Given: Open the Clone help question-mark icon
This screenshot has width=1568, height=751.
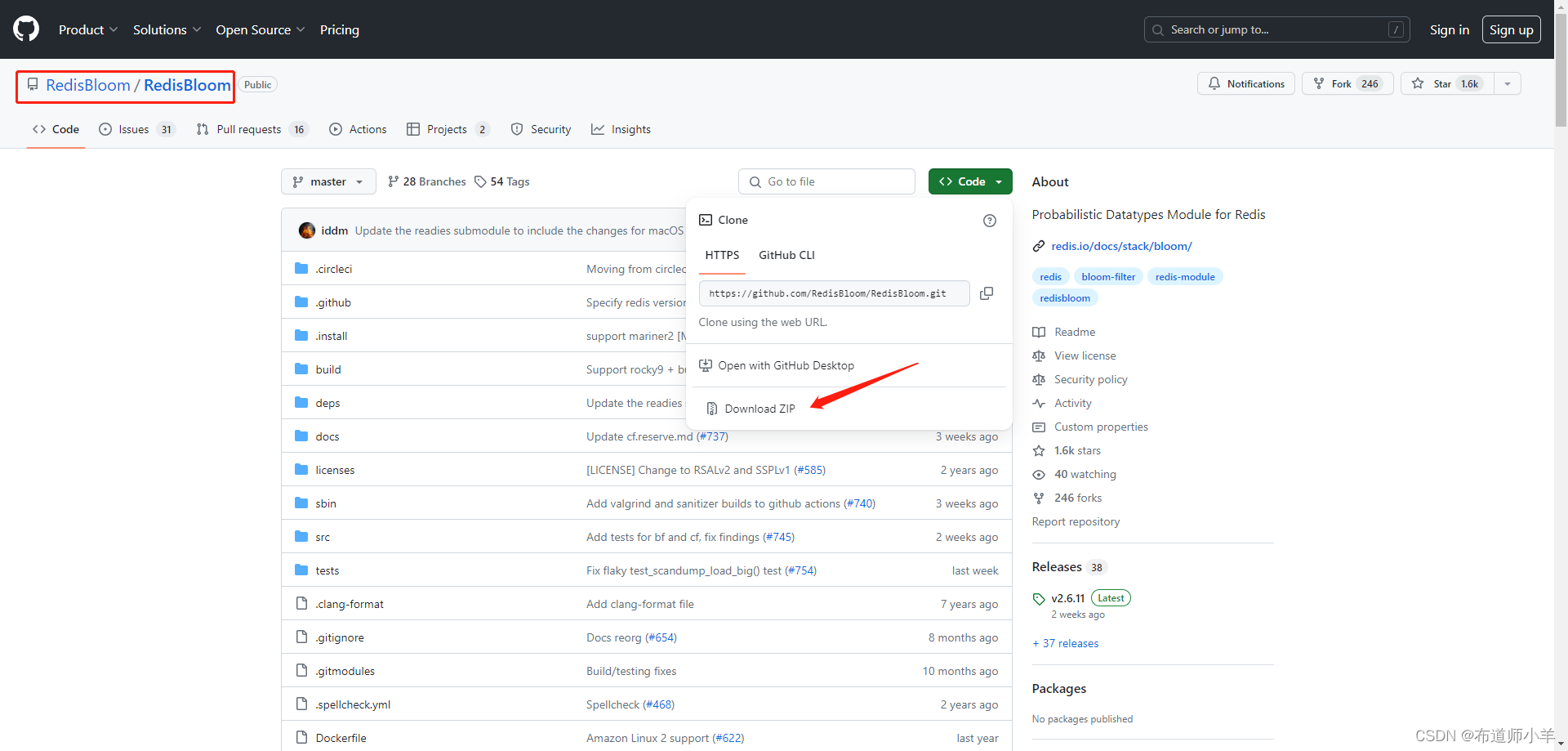Looking at the screenshot, I should (990, 221).
